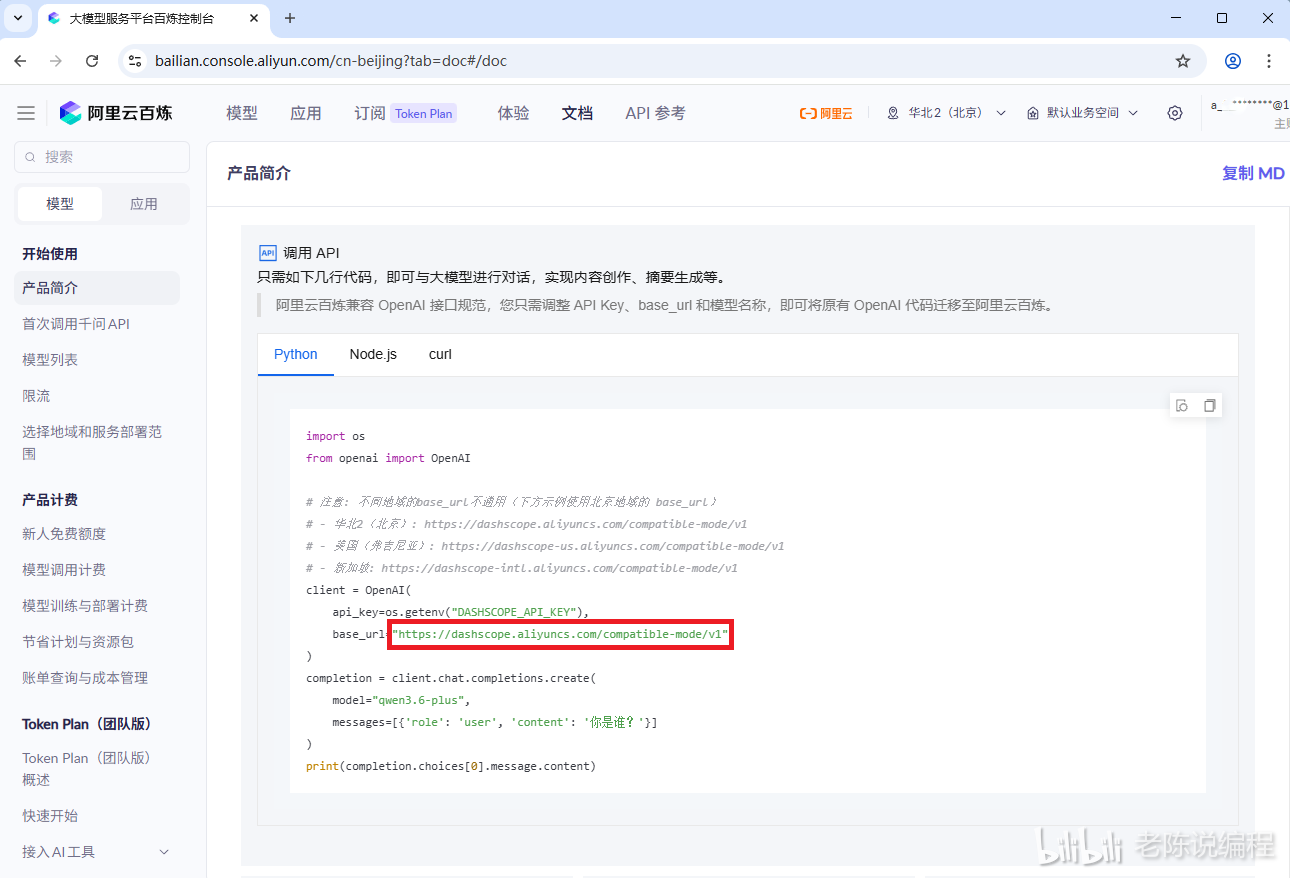This screenshot has height=878, width=1290.
Task: Open the 文档 top navigation item
Action: pyautogui.click(x=578, y=113)
